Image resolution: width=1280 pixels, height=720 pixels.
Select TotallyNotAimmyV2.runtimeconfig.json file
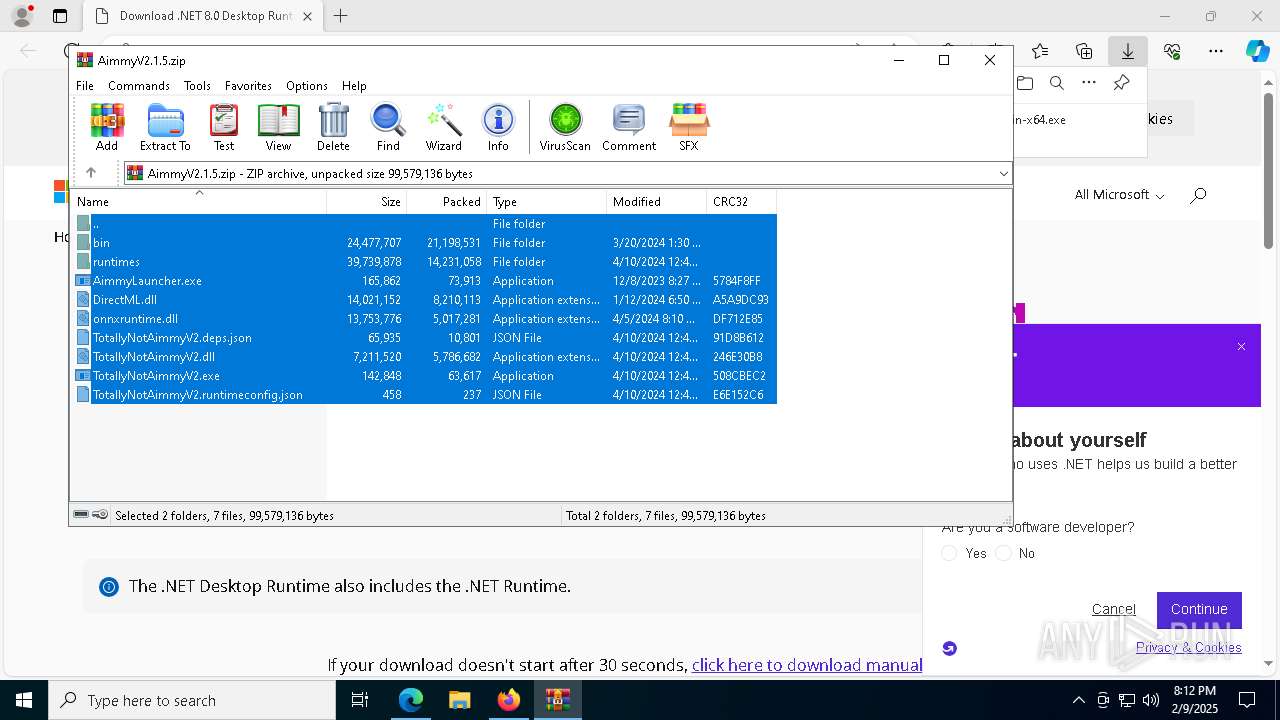coord(424,395)
